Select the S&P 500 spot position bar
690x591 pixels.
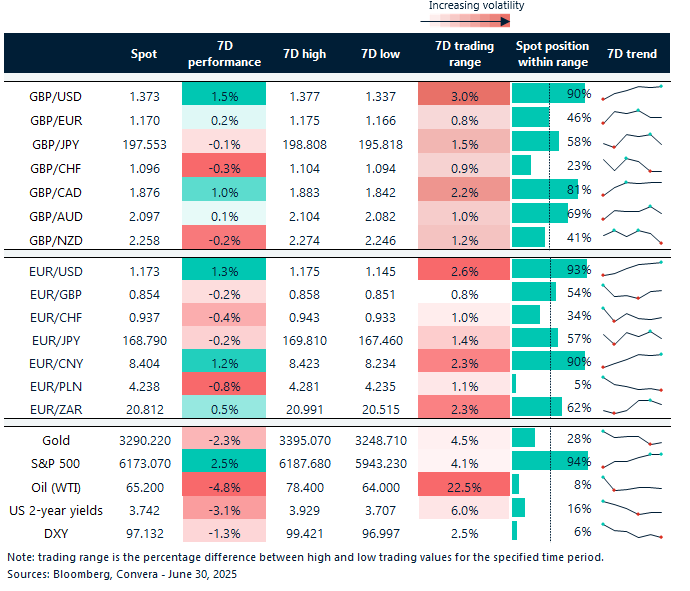point(550,461)
